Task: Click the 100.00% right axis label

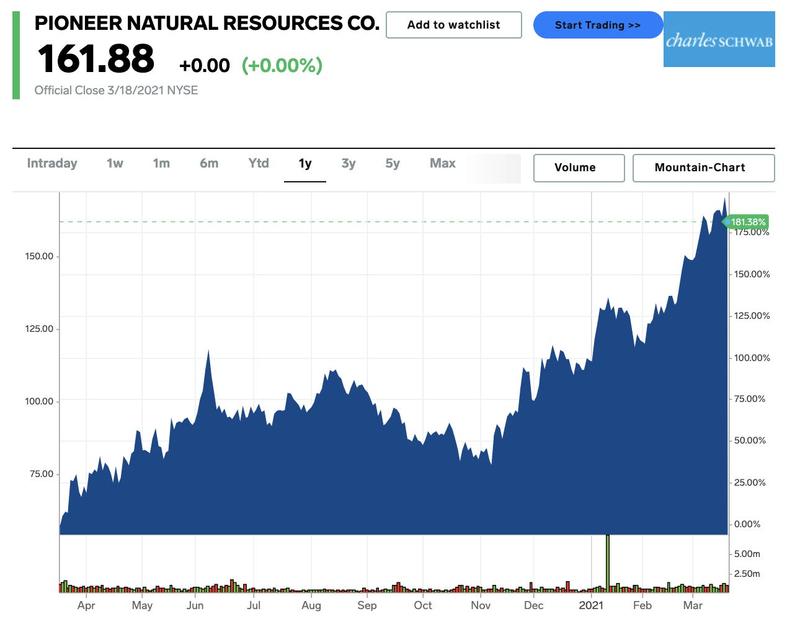Action: pos(752,358)
